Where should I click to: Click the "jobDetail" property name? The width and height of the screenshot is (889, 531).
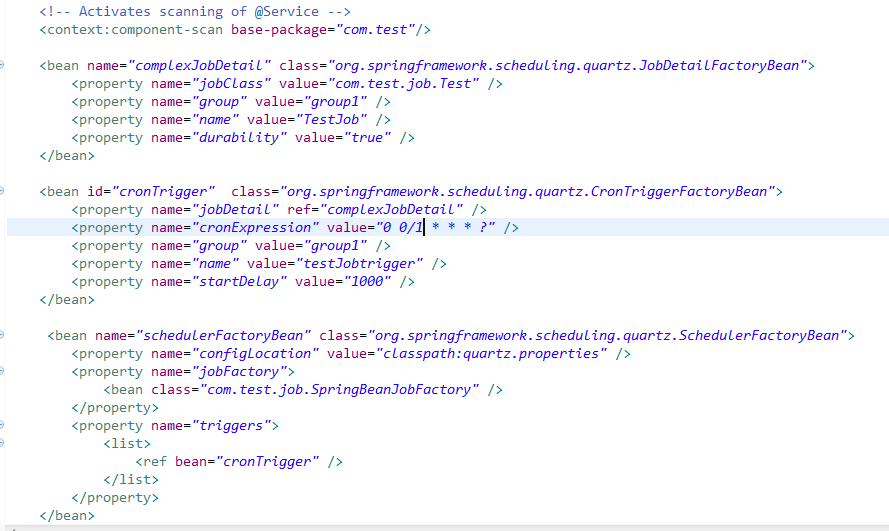tap(235, 210)
